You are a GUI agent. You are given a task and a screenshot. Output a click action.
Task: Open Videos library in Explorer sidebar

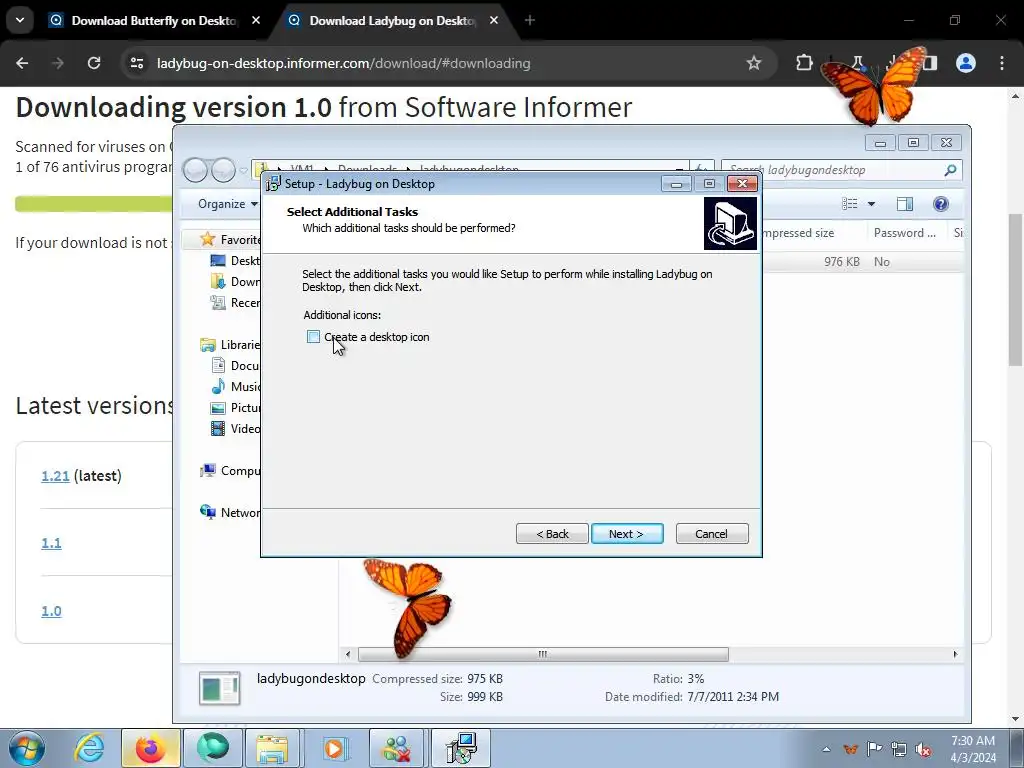pyautogui.click(x=235, y=428)
